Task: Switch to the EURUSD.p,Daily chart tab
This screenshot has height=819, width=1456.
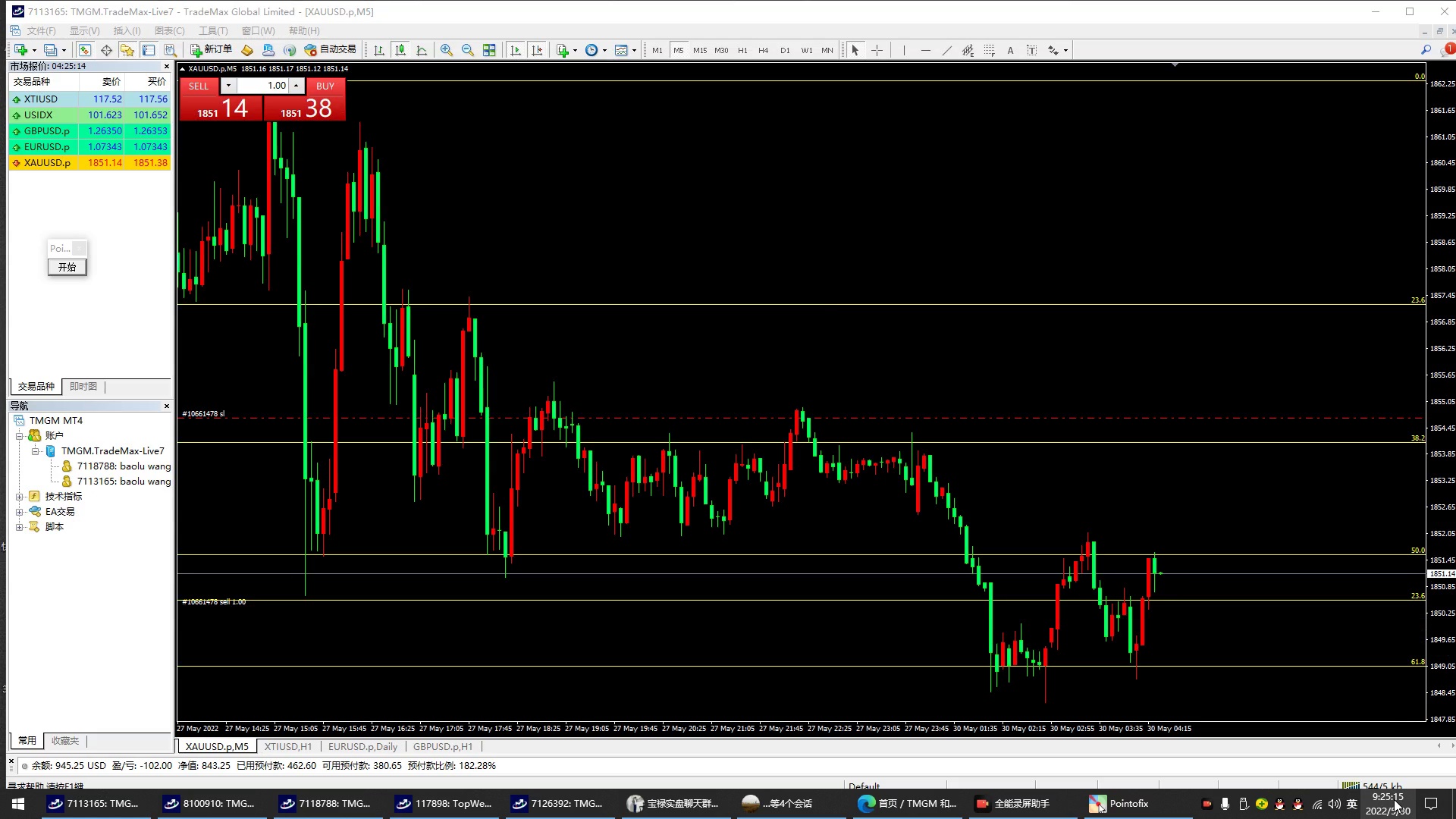Action: click(x=362, y=747)
